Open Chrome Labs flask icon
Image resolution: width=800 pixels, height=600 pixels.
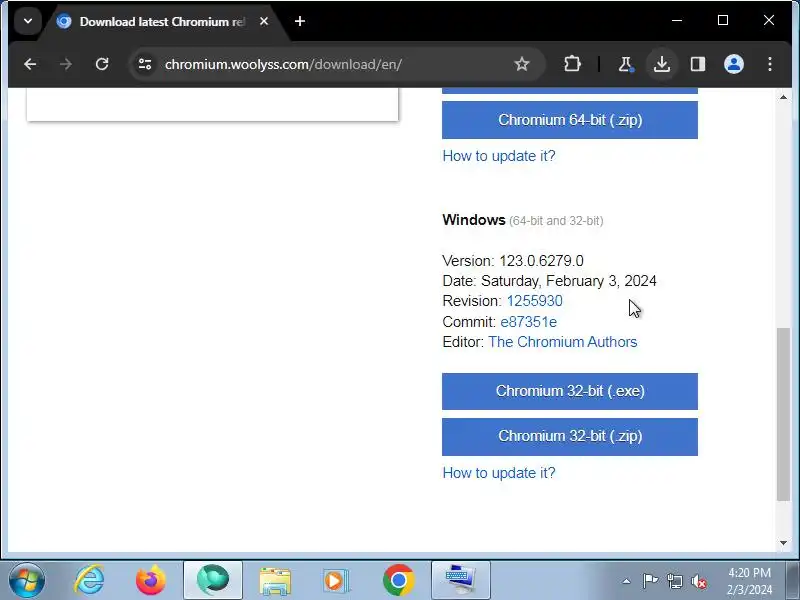coord(626,64)
